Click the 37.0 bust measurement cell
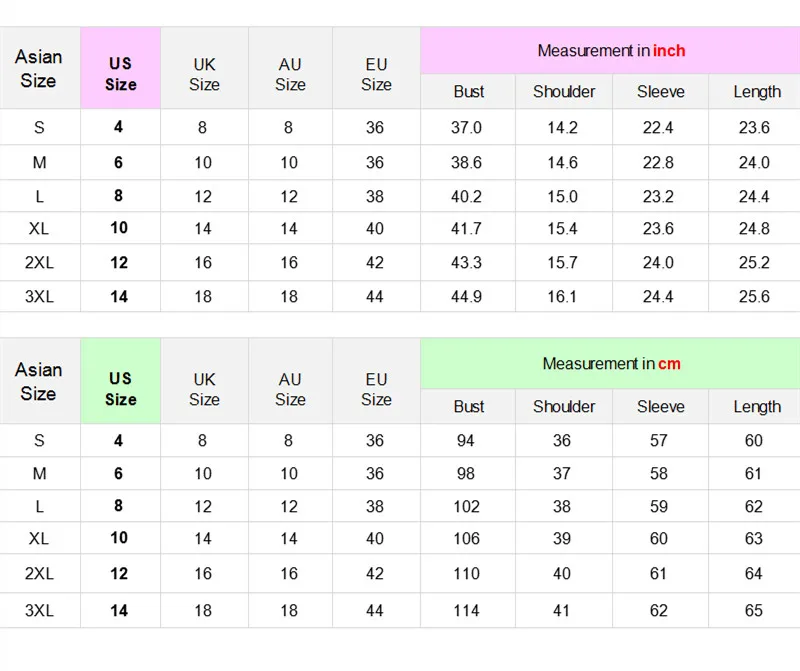 click(x=467, y=127)
